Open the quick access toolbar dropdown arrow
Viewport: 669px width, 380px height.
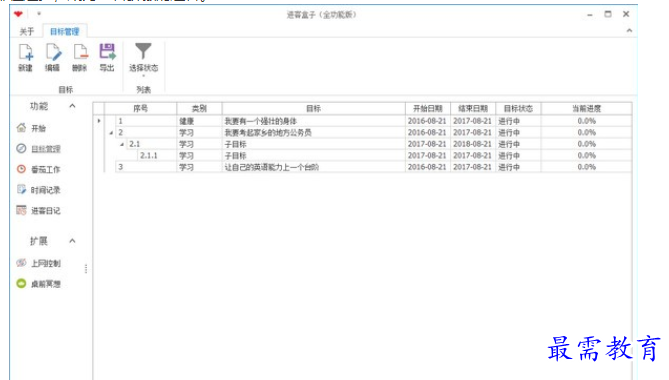tap(39, 14)
